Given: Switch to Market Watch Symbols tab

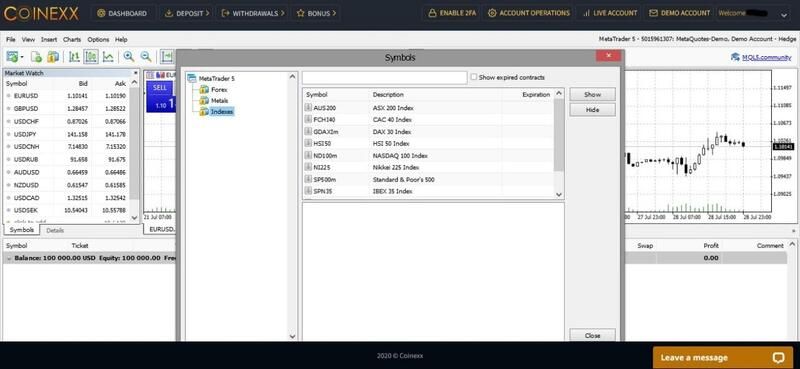Looking at the screenshot, I should click(21, 230).
